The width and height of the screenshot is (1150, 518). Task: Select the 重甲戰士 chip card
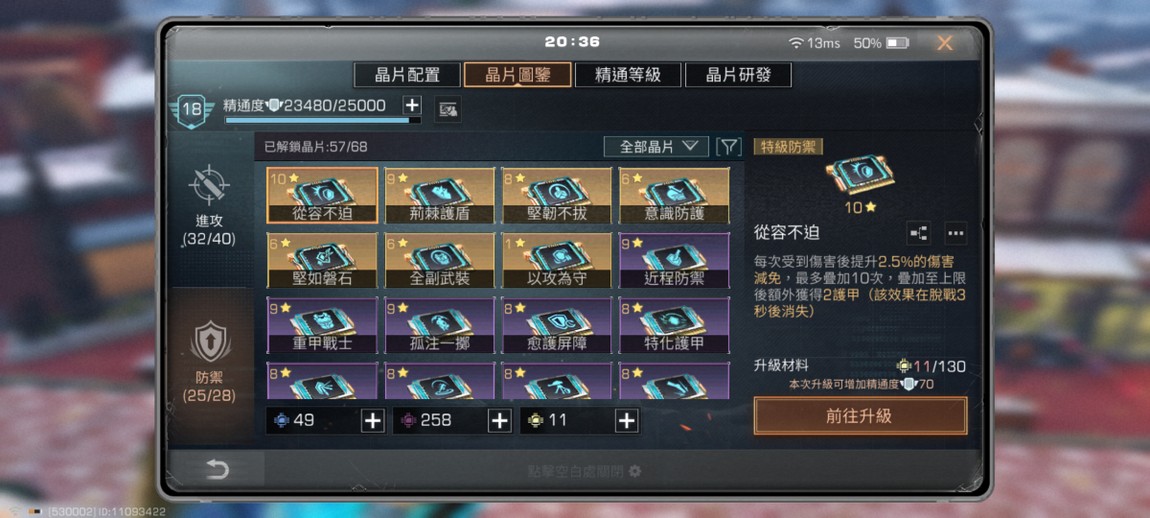(322, 325)
